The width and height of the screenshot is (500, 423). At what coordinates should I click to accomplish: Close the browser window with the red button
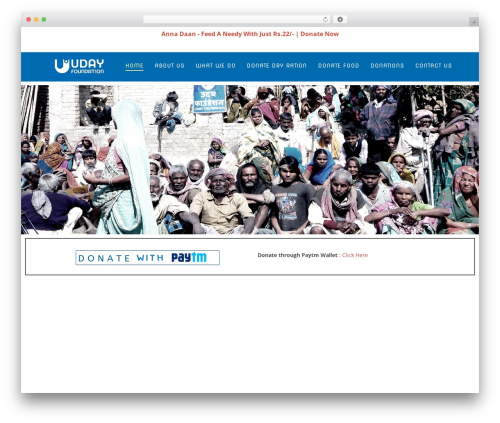pos(29,20)
